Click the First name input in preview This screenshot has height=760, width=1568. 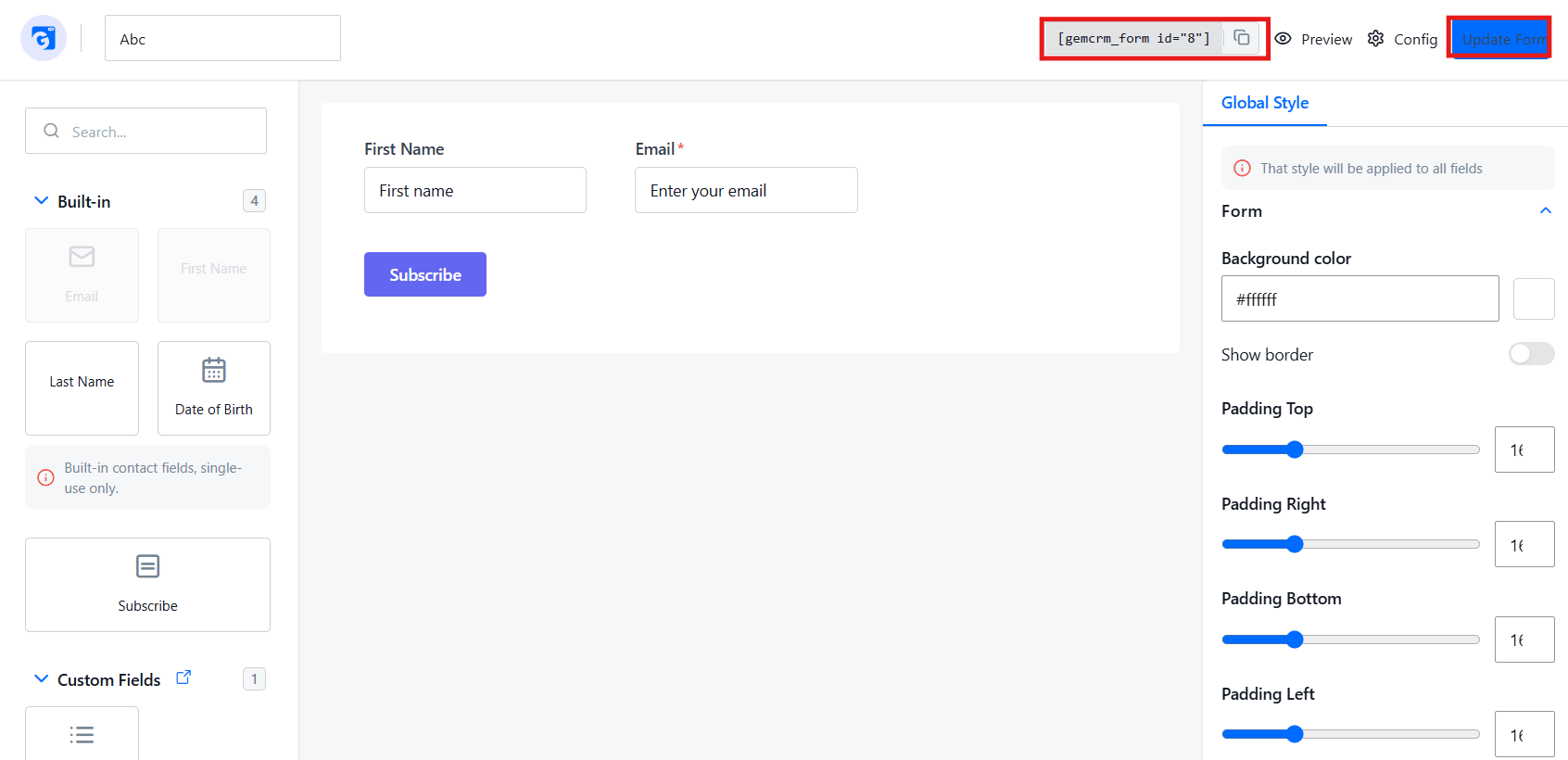pyautogui.click(x=475, y=190)
